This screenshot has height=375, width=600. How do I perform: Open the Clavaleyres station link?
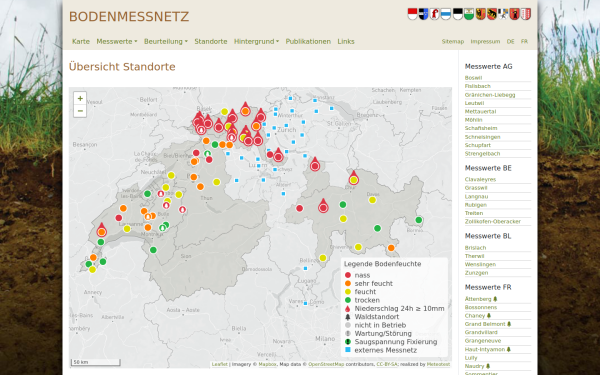point(481,179)
